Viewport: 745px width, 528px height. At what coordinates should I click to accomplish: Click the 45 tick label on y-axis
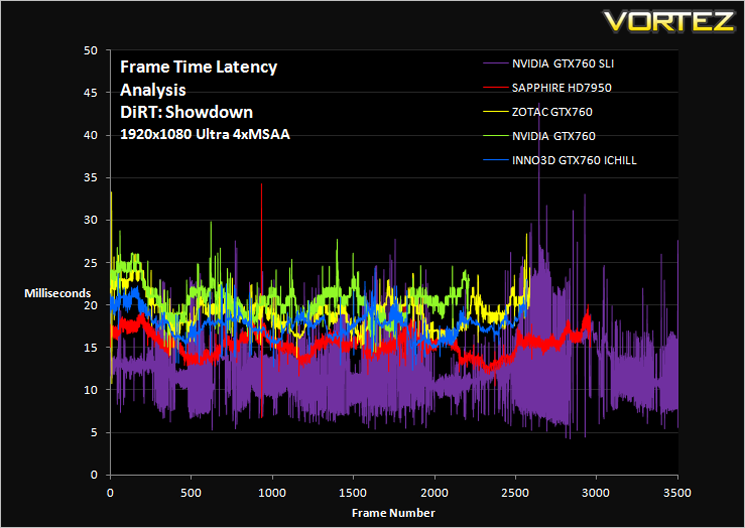click(x=90, y=93)
